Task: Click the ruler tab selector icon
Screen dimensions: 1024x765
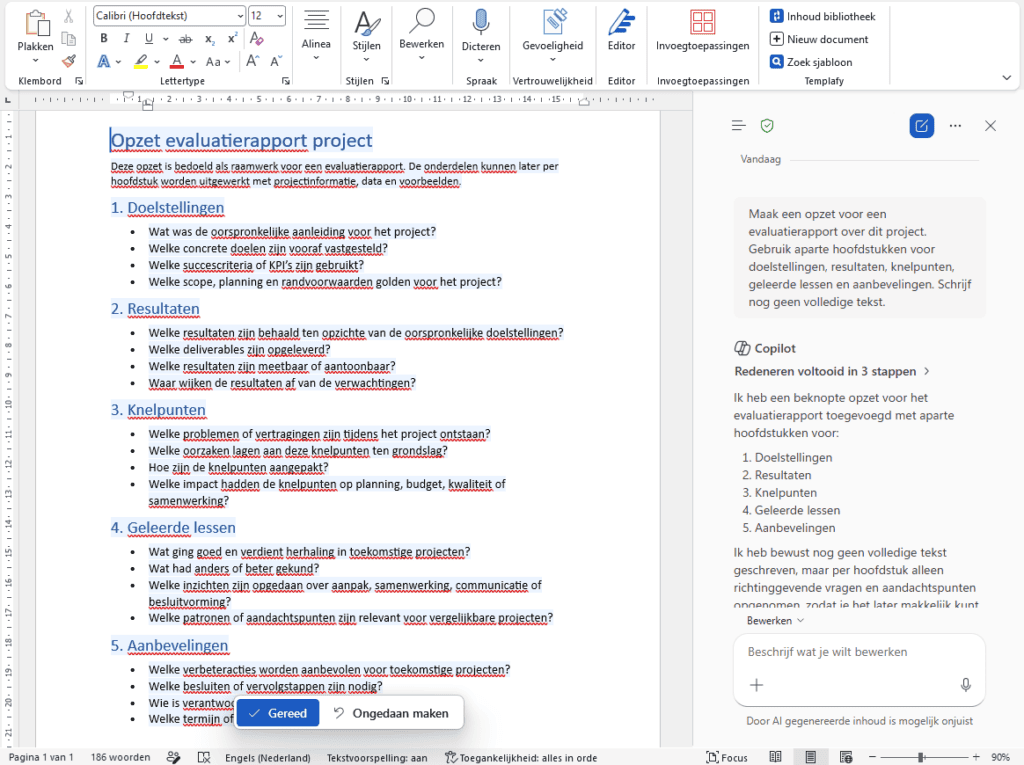Action: pyautogui.click(x=8, y=100)
